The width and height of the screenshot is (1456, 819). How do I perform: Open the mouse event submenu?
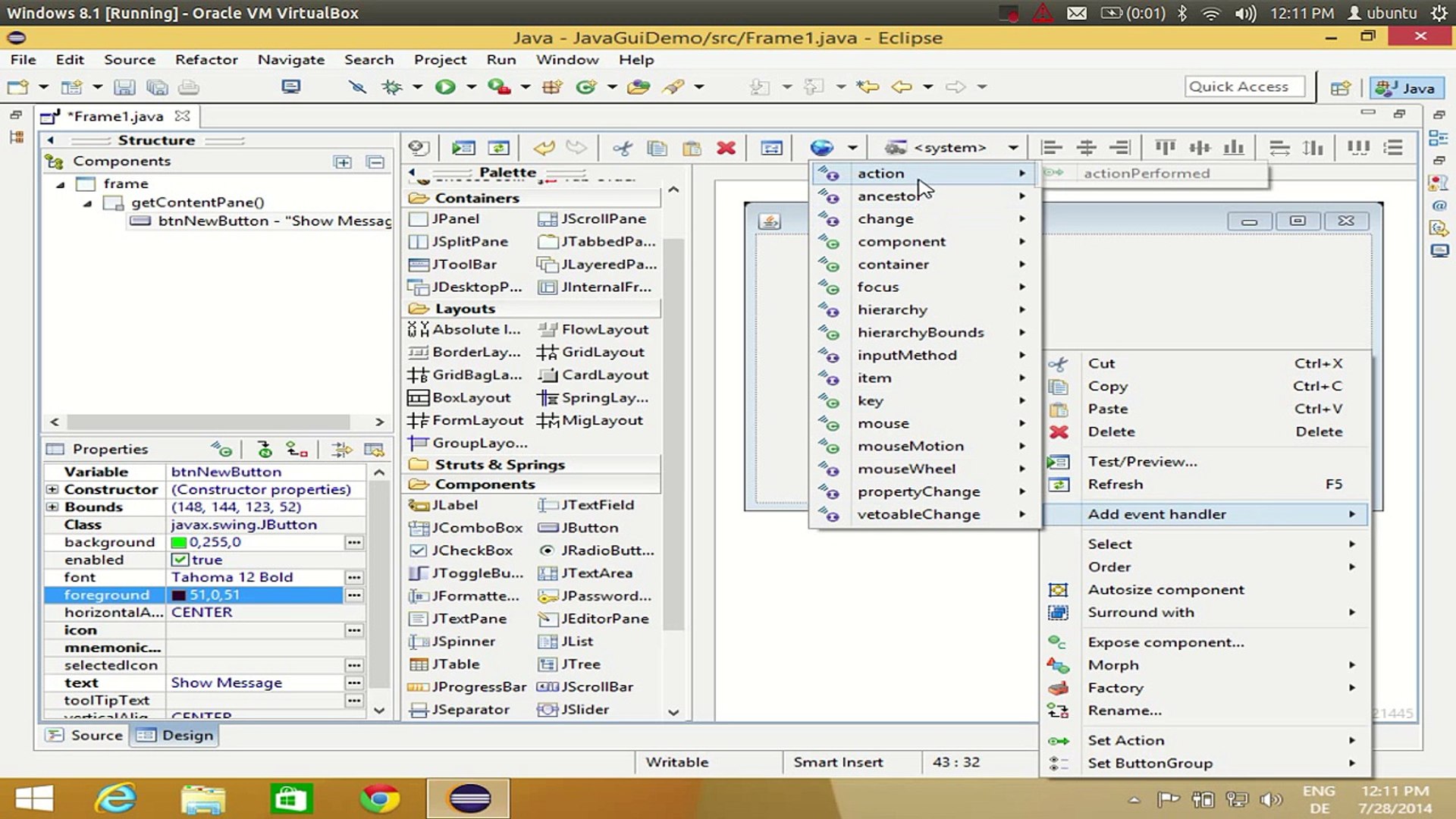[x=924, y=424]
